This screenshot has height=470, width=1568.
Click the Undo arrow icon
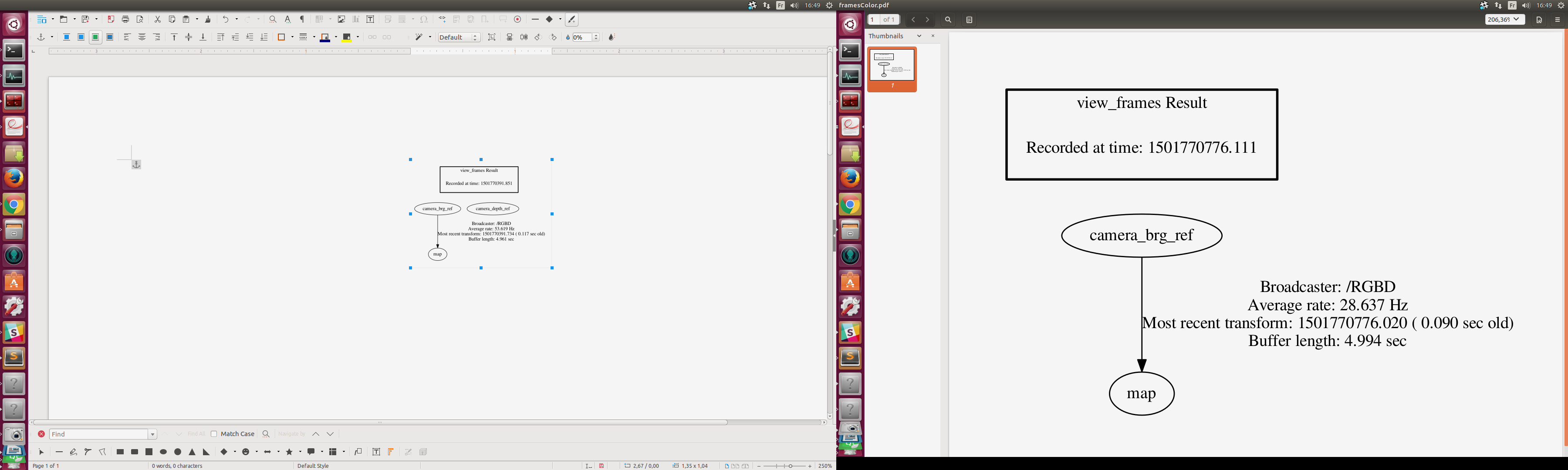226,20
